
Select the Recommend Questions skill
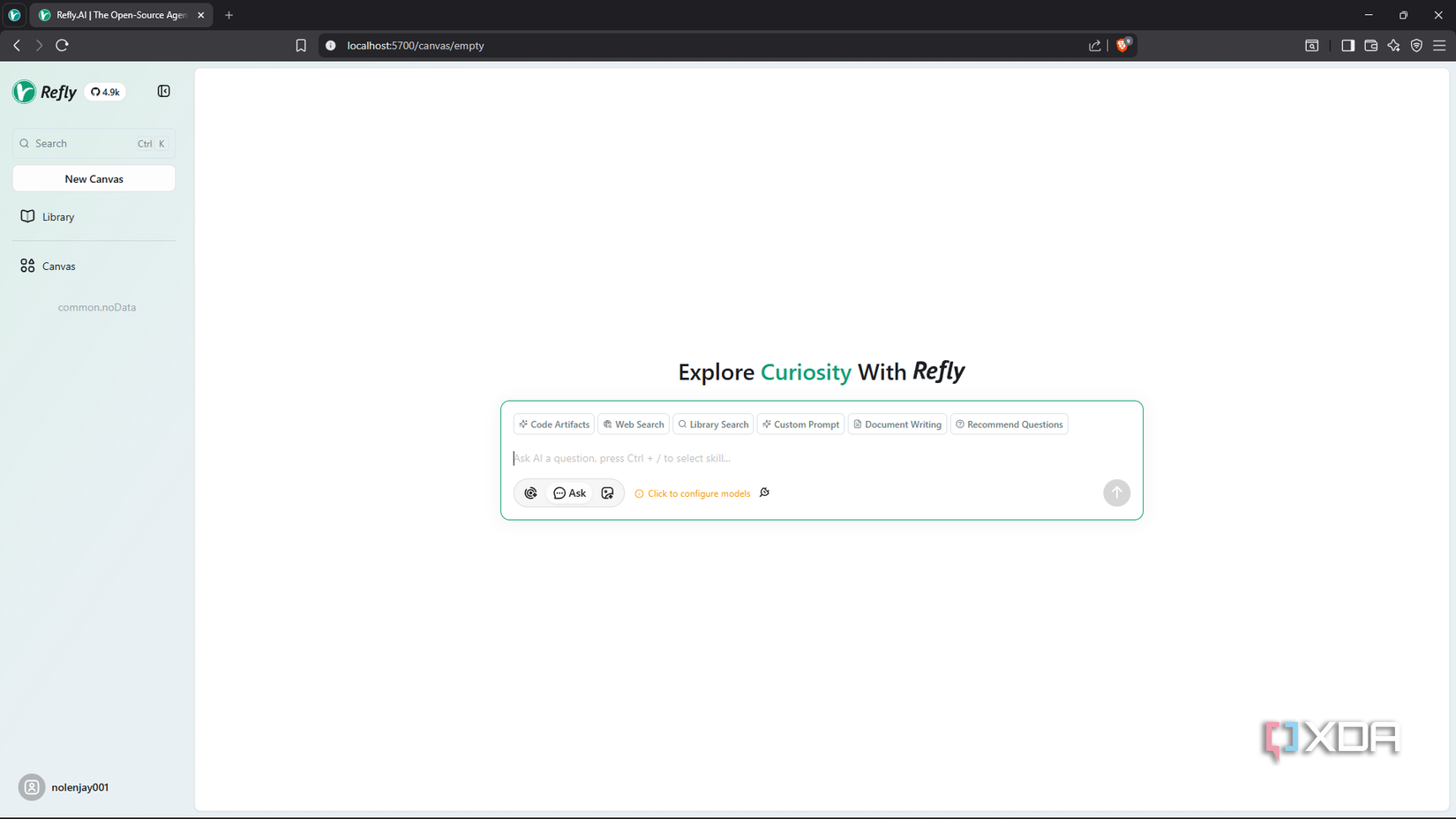(1009, 425)
